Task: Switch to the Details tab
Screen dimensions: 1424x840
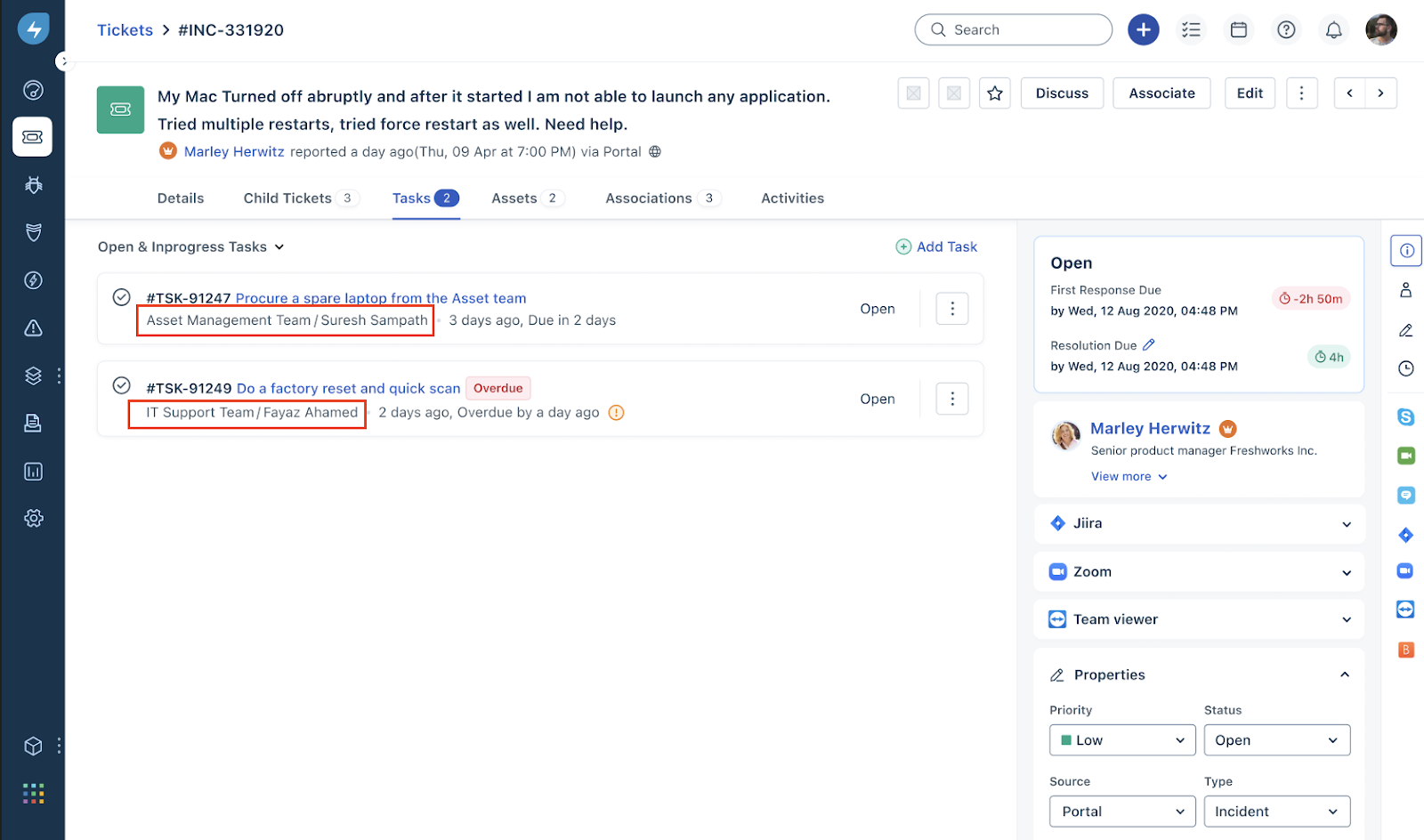Action: (x=181, y=198)
